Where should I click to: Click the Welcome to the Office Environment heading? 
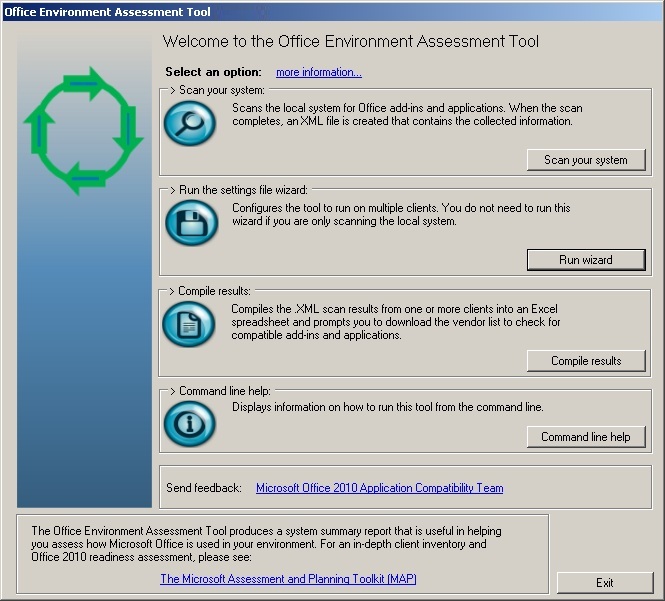[x=351, y=42]
